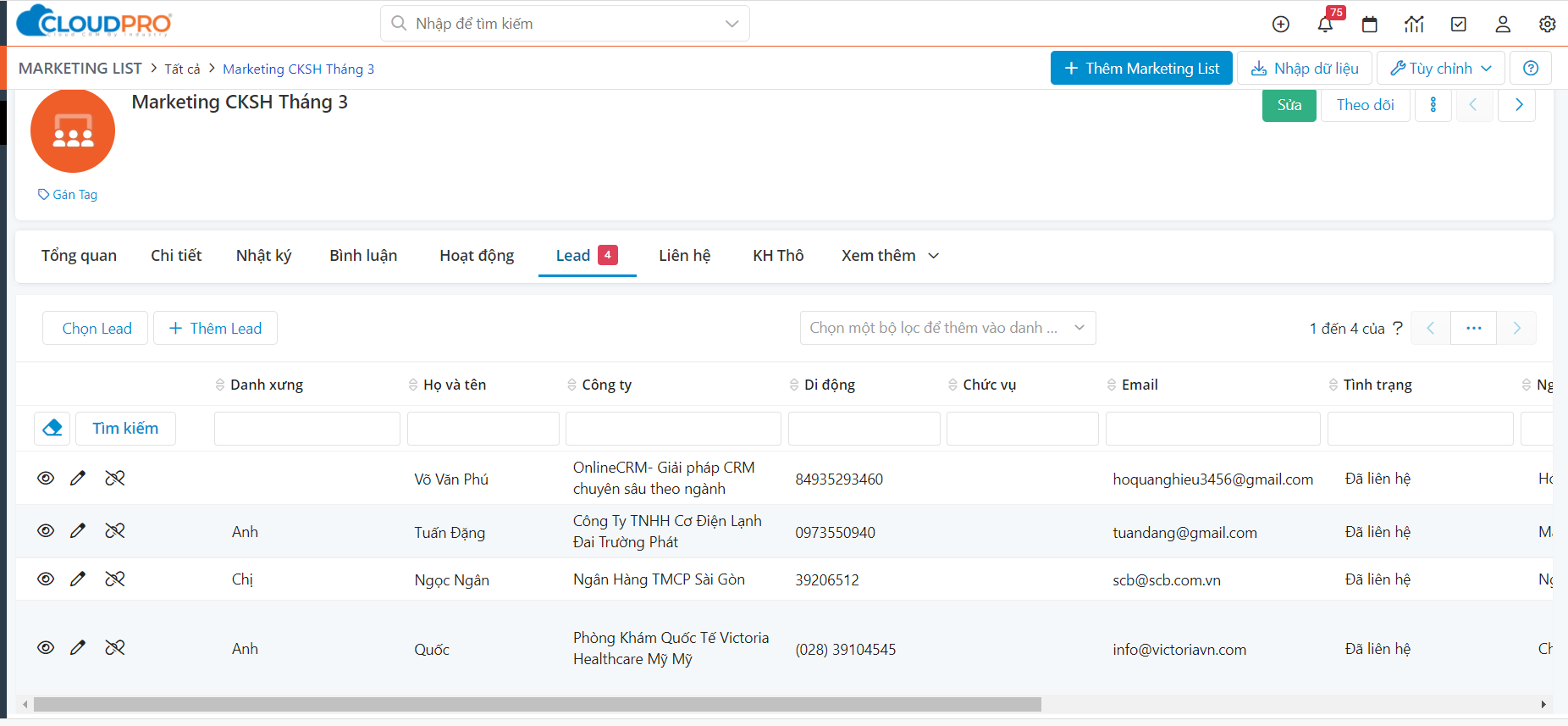
Task: Click the green Sửa button
Action: coord(1289,105)
